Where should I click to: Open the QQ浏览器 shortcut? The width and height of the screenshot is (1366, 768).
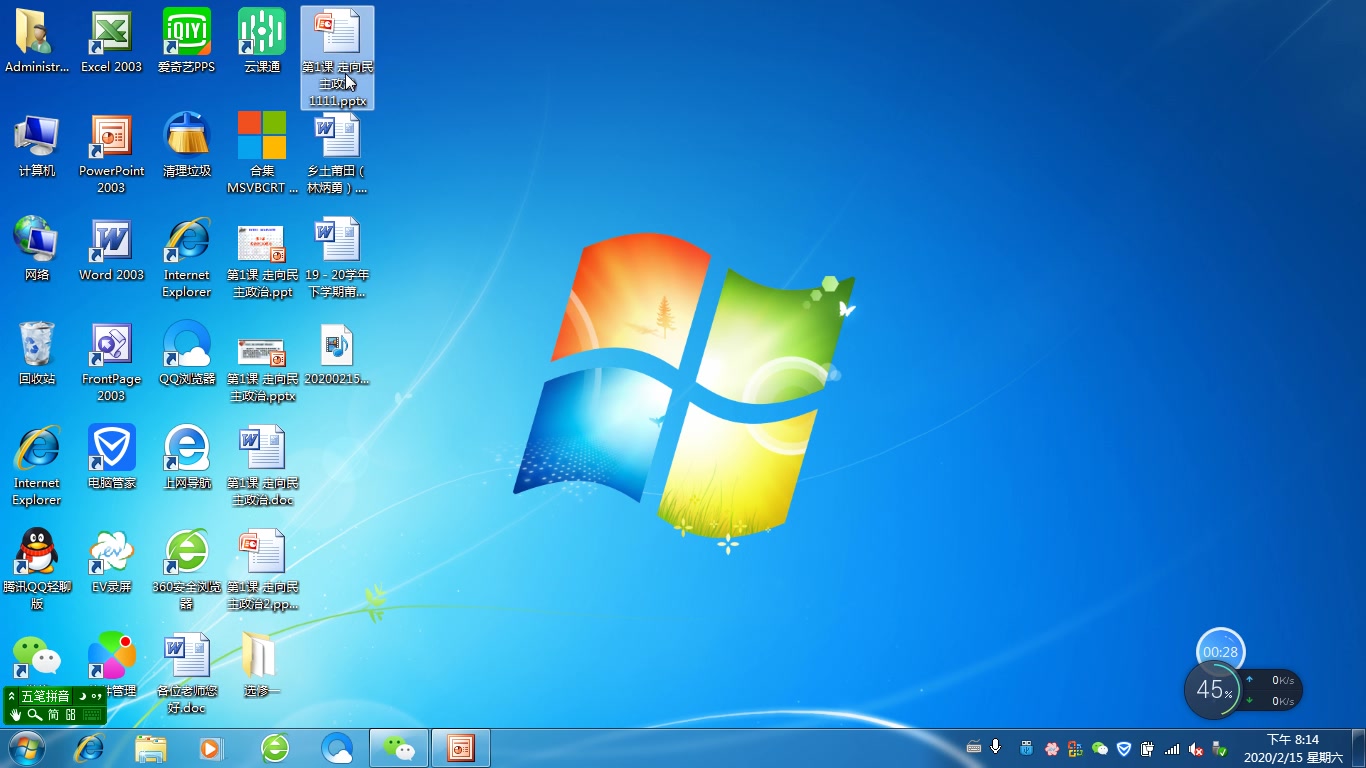pyautogui.click(x=187, y=353)
